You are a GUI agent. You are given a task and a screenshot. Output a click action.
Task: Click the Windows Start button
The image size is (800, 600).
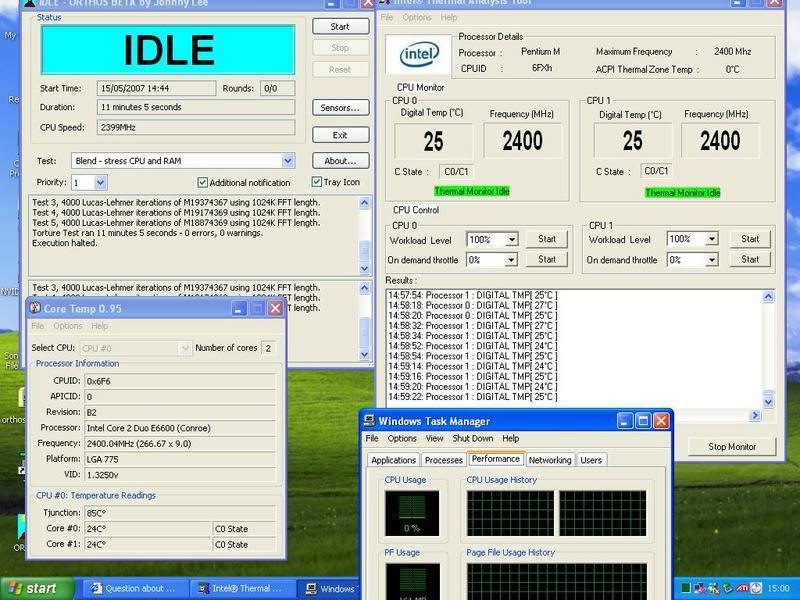point(37,589)
